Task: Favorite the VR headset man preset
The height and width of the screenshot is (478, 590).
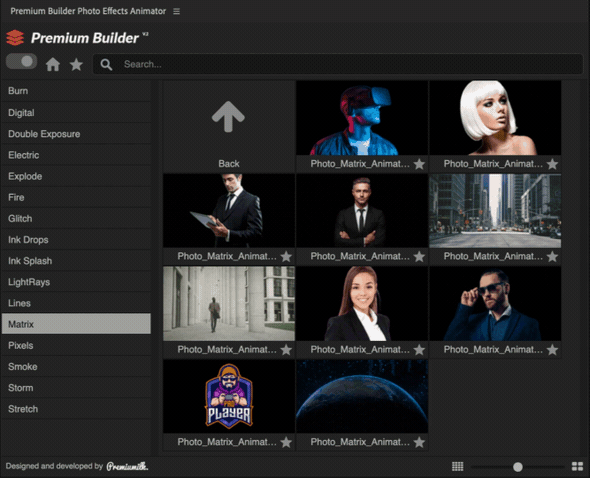Action: [x=419, y=164]
